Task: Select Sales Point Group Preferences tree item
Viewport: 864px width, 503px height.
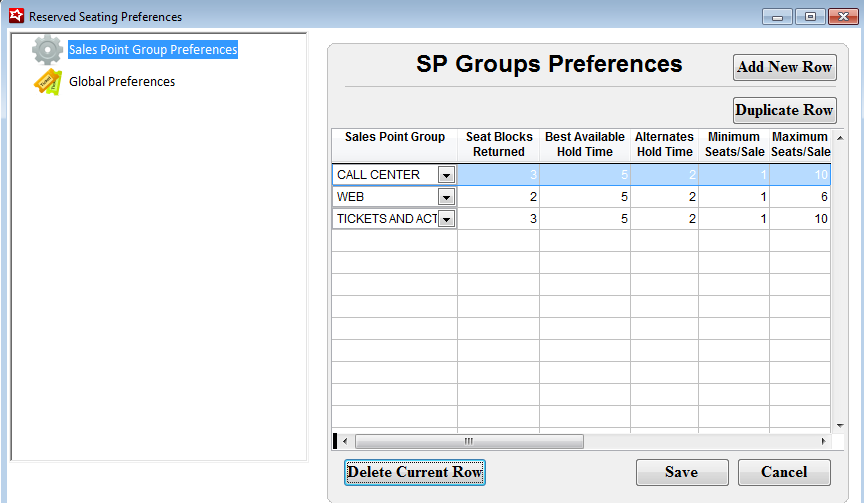Action: click(152, 49)
